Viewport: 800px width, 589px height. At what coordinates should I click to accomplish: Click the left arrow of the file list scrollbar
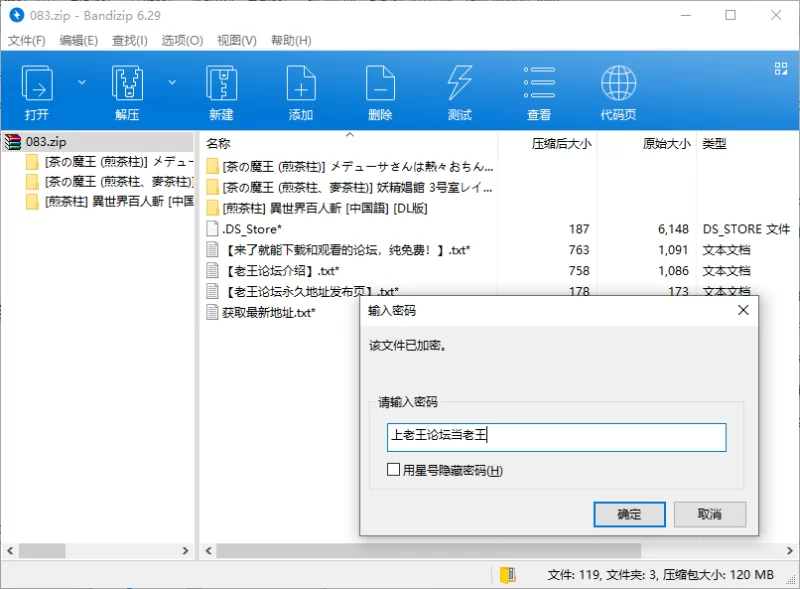(x=208, y=551)
